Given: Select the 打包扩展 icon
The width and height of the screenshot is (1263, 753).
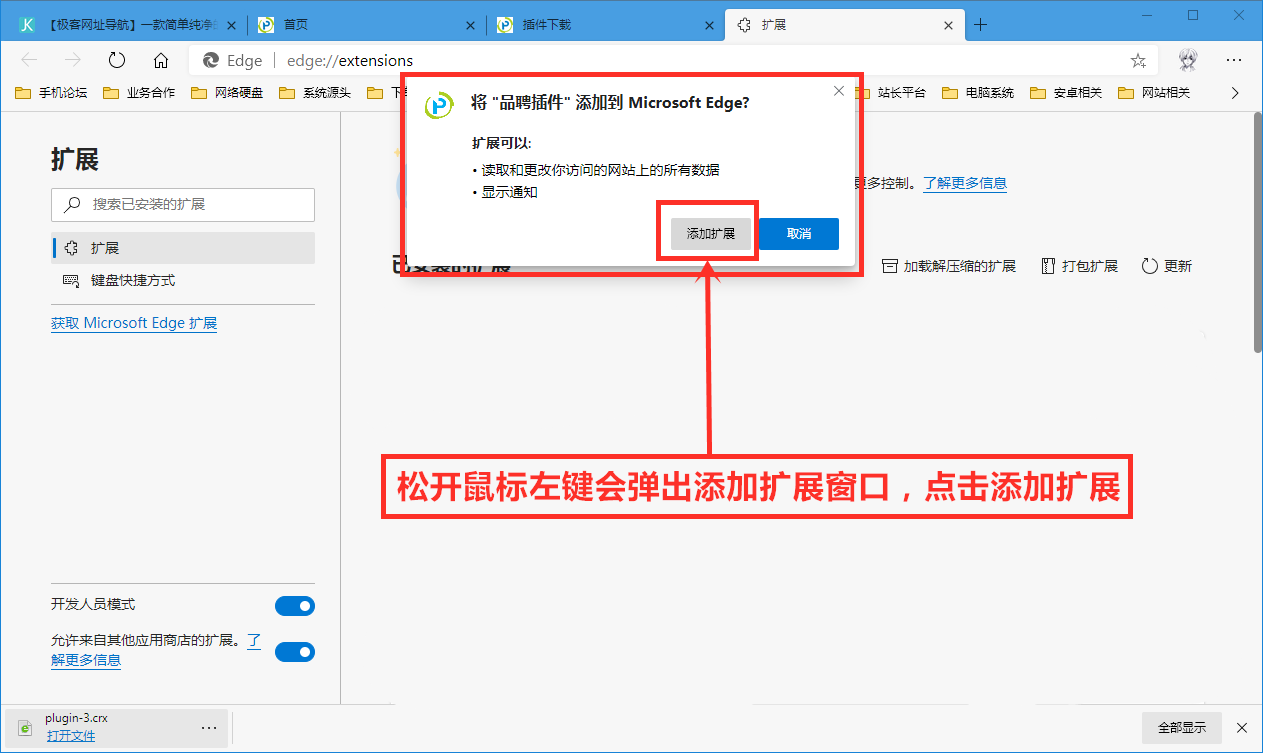Looking at the screenshot, I should click(1047, 265).
